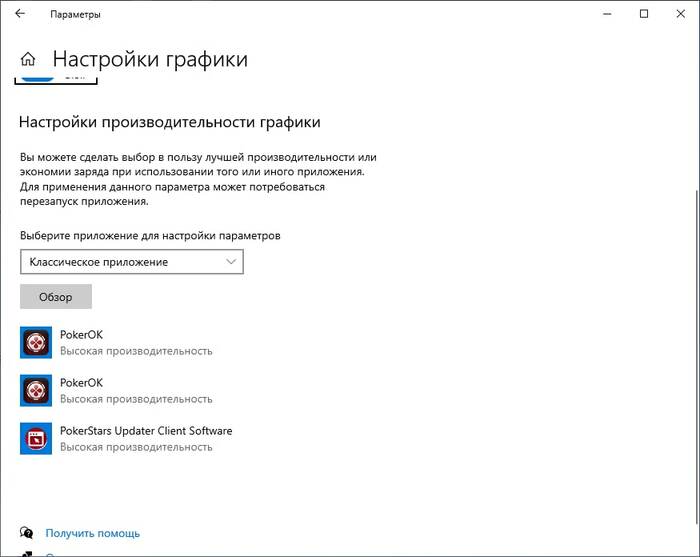Click the vertical scrollbar on the right

[697, 357]
